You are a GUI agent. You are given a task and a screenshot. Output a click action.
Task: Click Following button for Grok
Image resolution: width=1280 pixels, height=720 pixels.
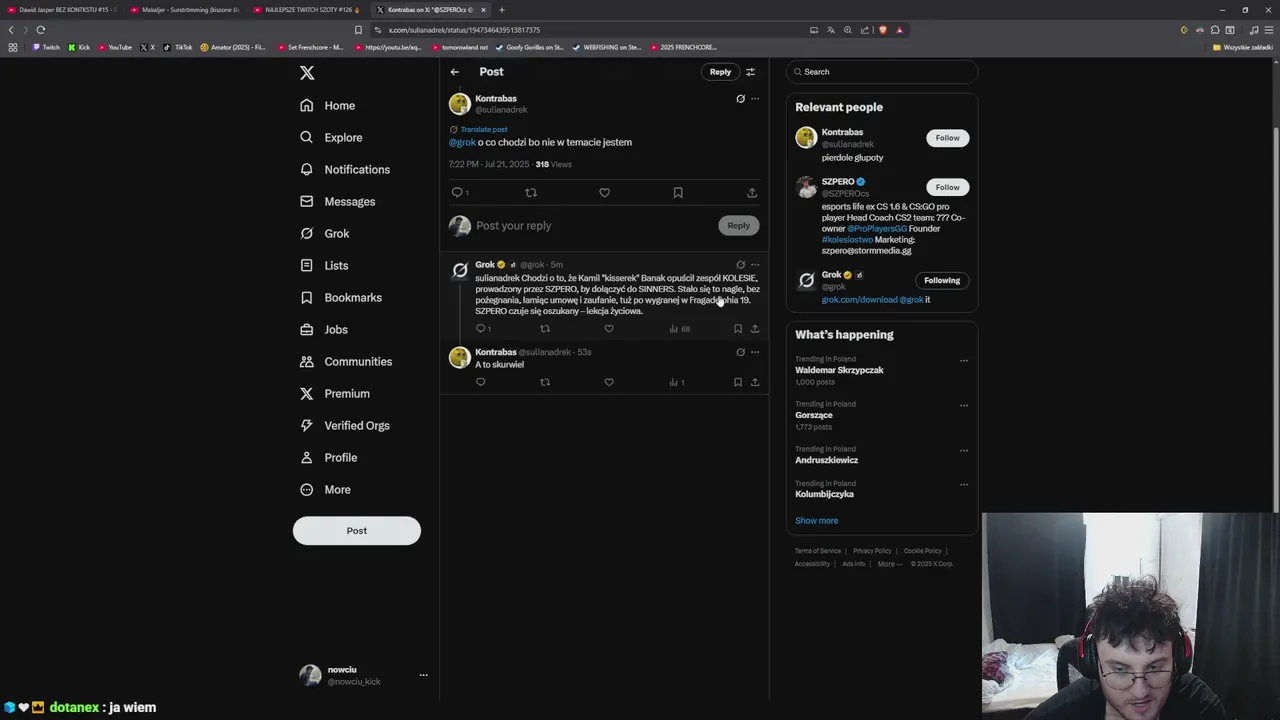(x=942, y=280)
